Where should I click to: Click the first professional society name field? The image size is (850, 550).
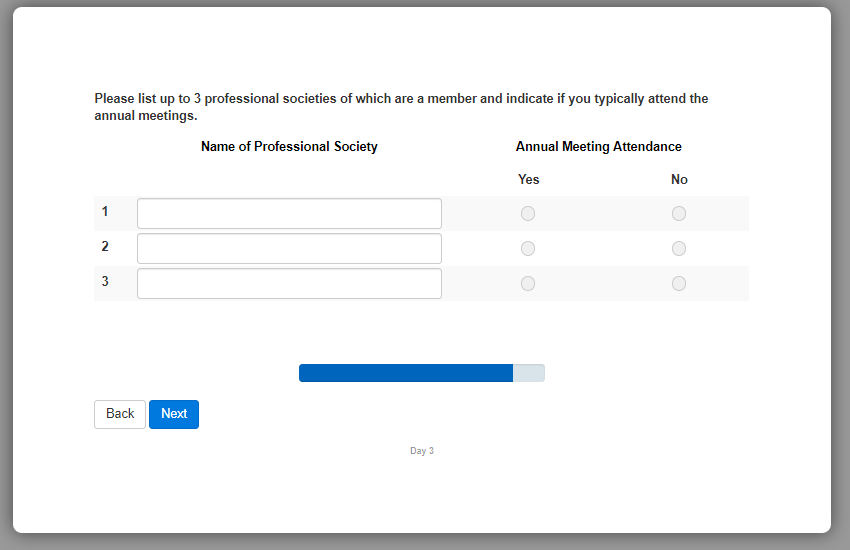pos(289,214)
